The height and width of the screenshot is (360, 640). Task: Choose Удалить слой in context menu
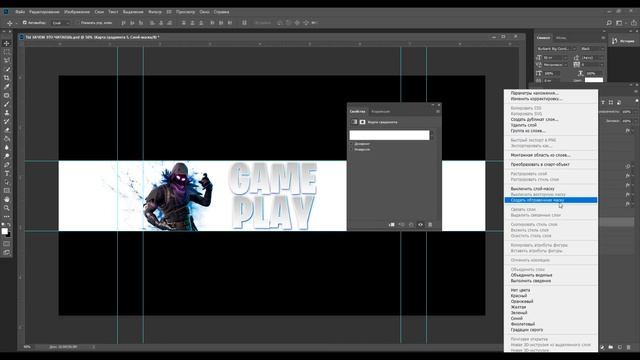point(524,125)
